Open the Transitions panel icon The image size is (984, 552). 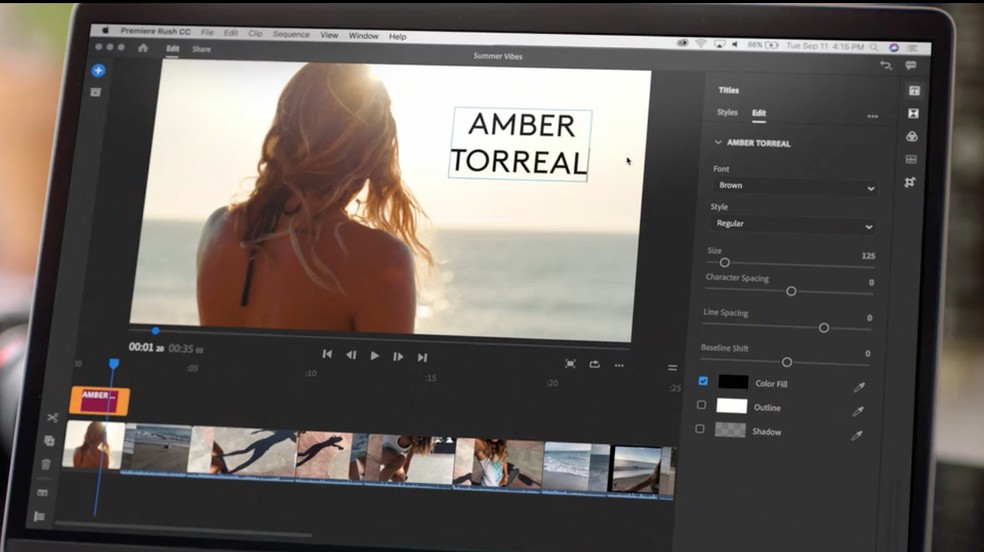pyautogui.click(x=913, y=114)
